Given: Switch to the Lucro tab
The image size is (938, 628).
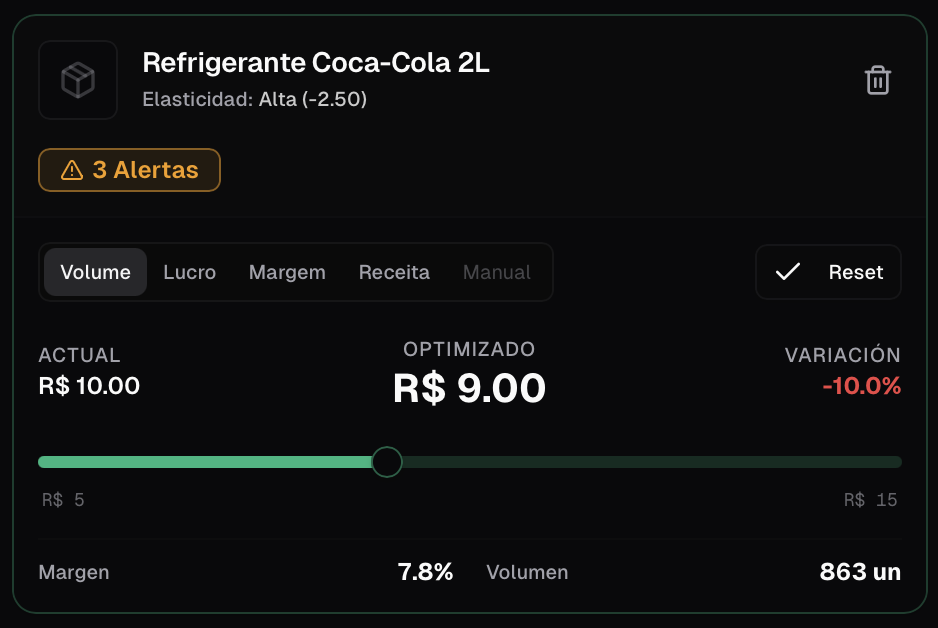Looking at the screenshot, I should [x=189, y=272].
